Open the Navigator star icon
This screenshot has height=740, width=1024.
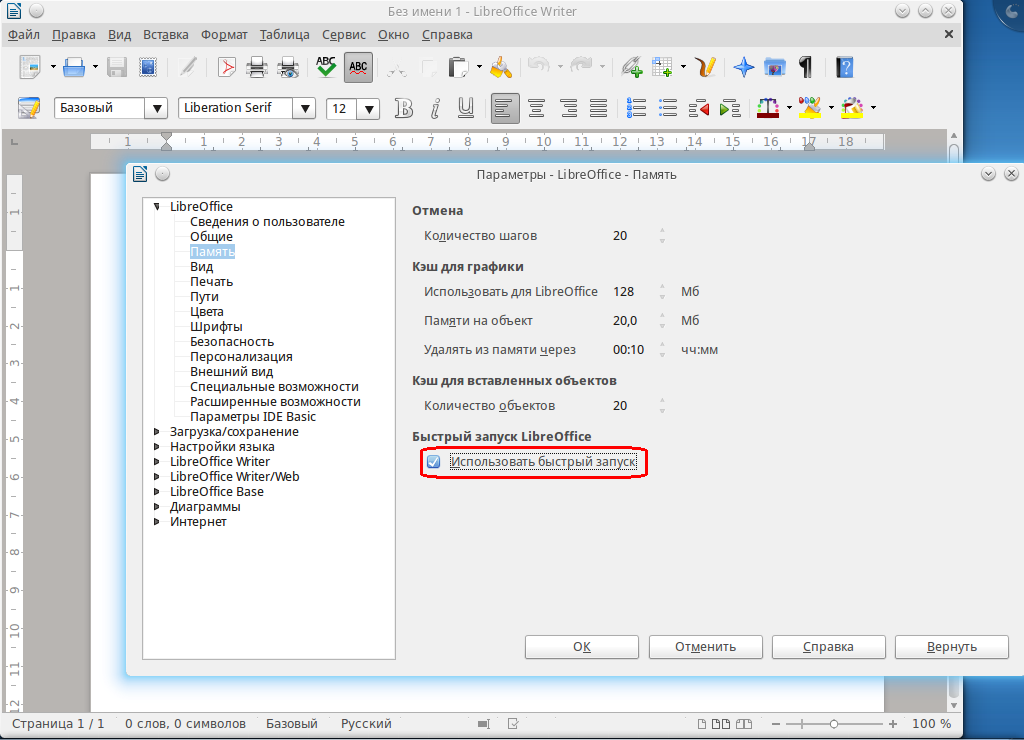pos(743,68)
